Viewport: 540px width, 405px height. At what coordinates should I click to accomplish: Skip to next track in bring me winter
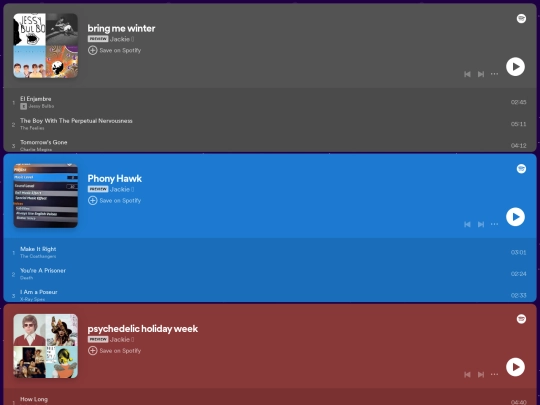(x=481, y=74)
